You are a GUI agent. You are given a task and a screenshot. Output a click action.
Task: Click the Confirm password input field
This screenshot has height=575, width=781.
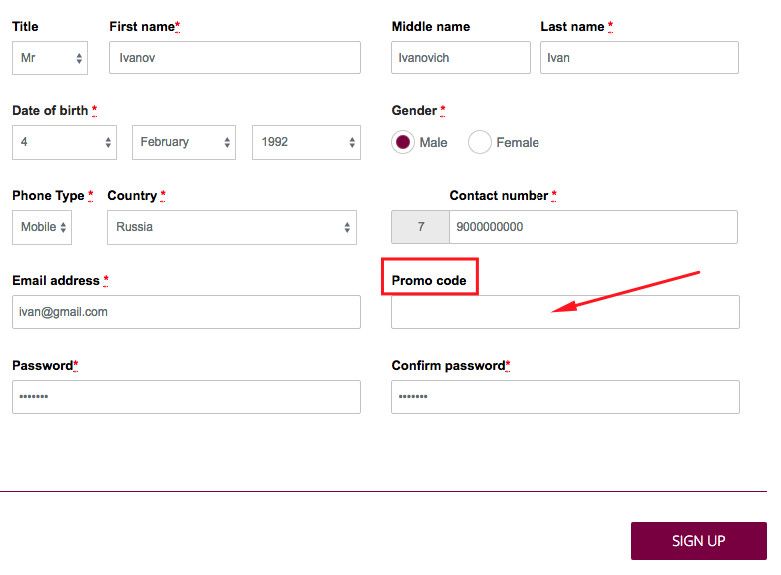(565, 397)
